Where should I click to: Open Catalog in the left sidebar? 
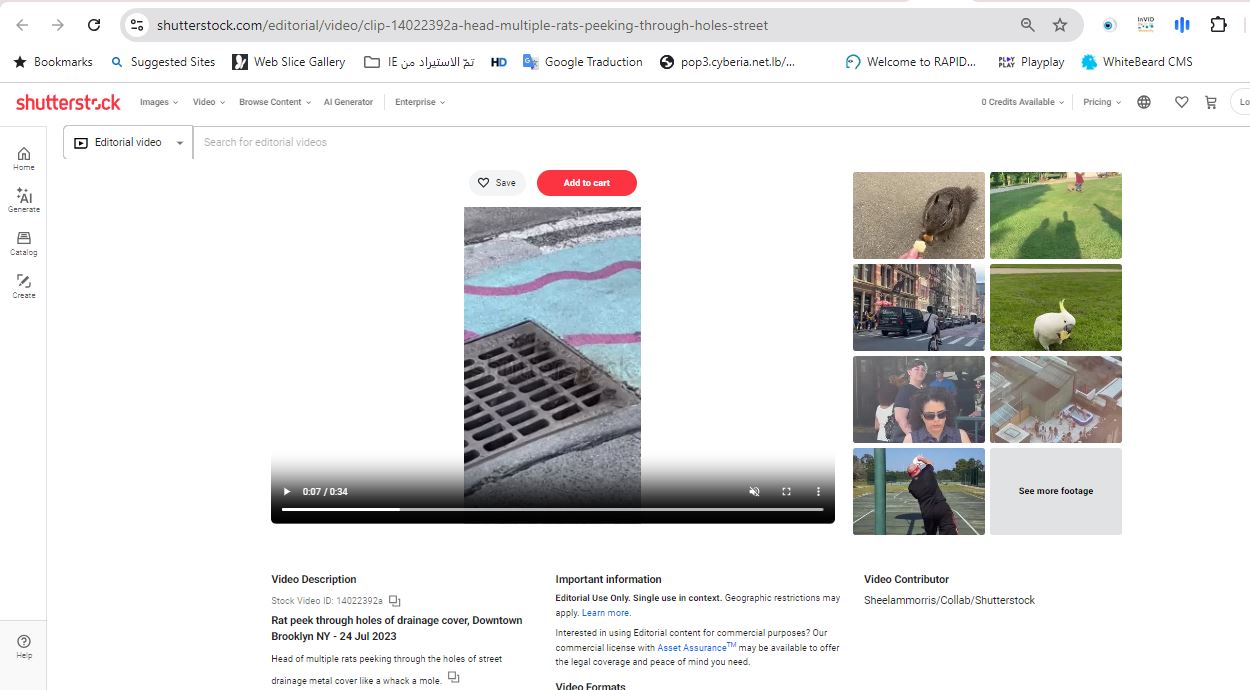[x=24, y=243]
